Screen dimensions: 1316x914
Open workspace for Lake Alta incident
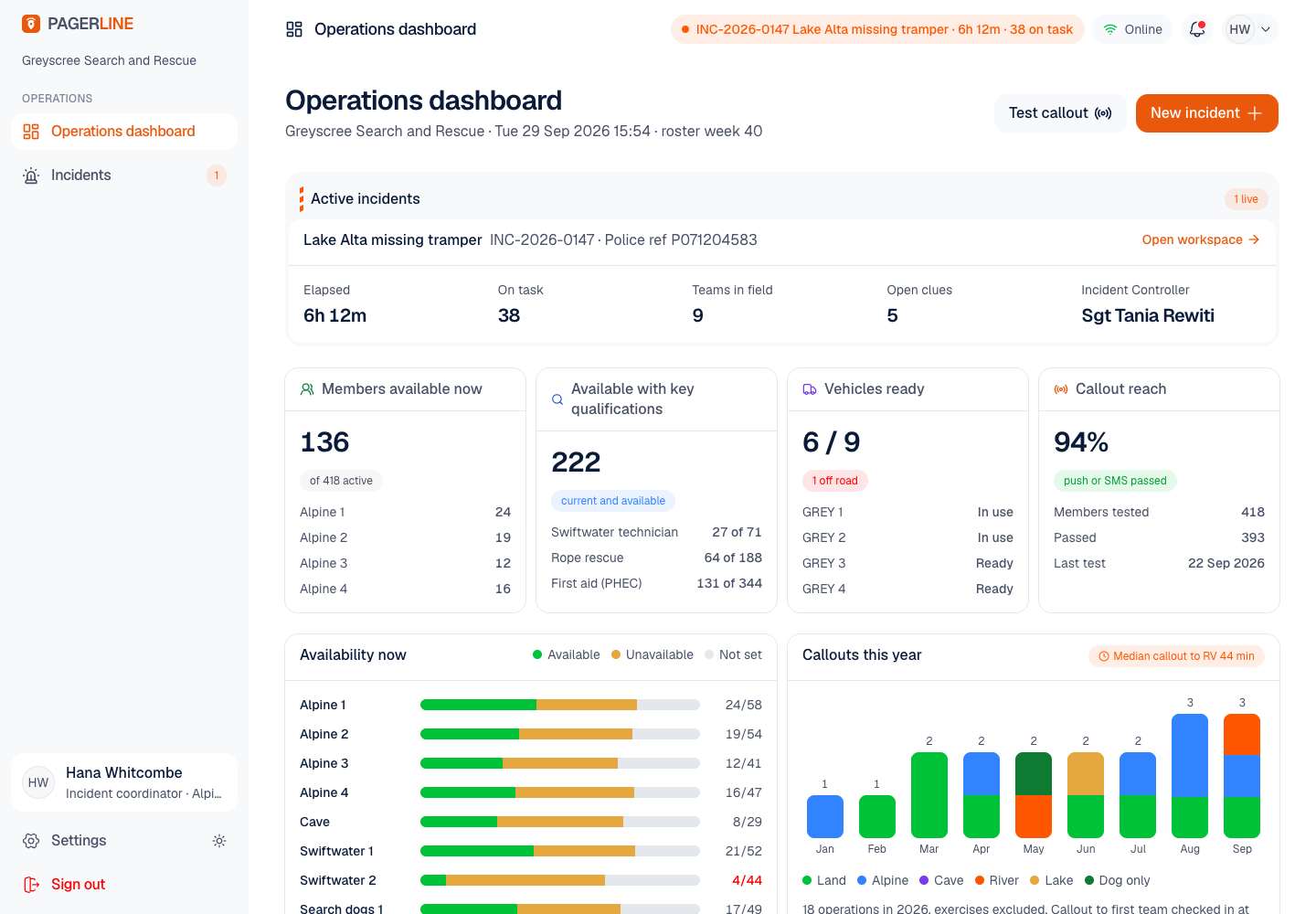pyautogui.click(x=1201, y=239)
